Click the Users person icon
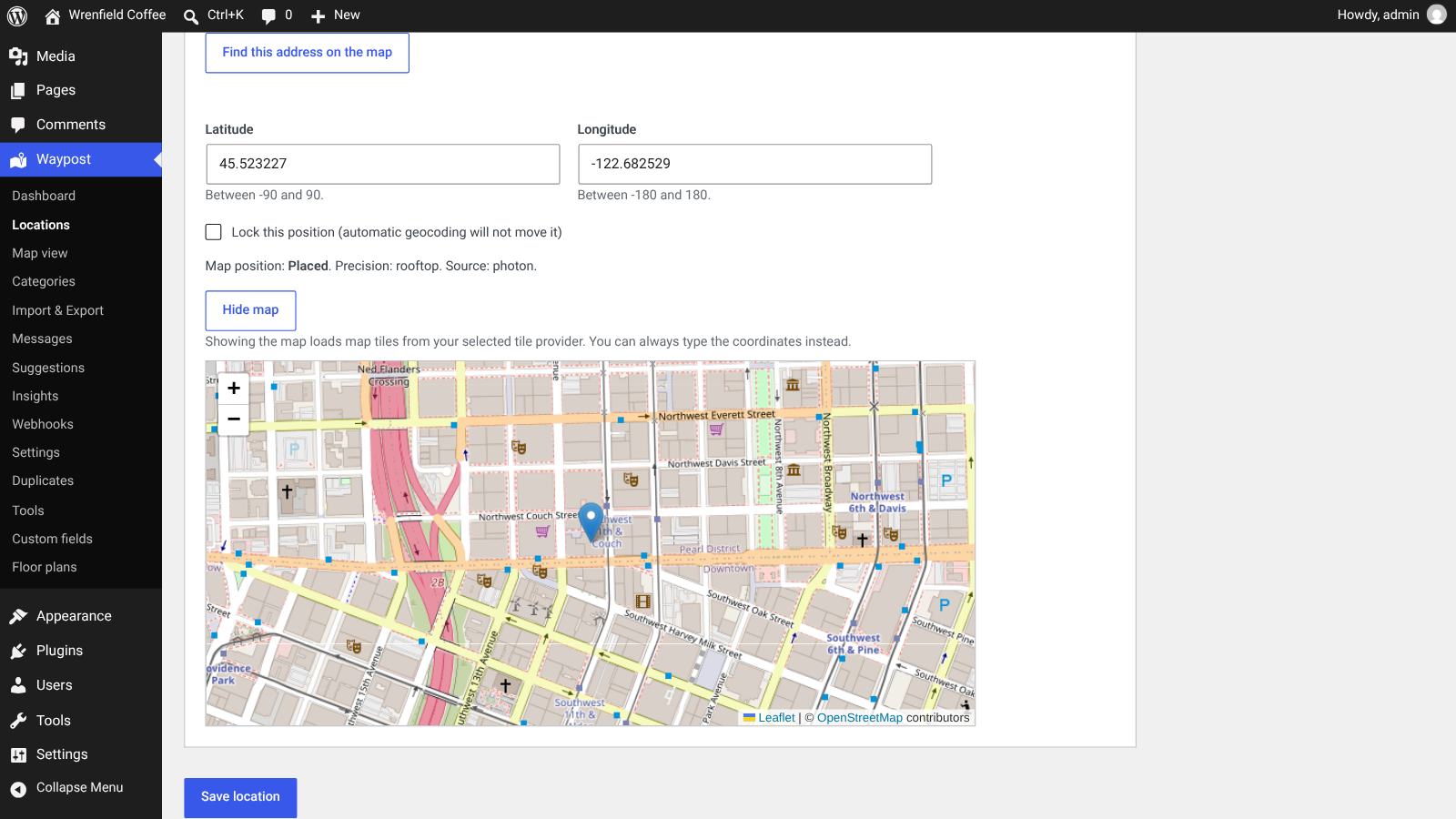 click(18, 685)
